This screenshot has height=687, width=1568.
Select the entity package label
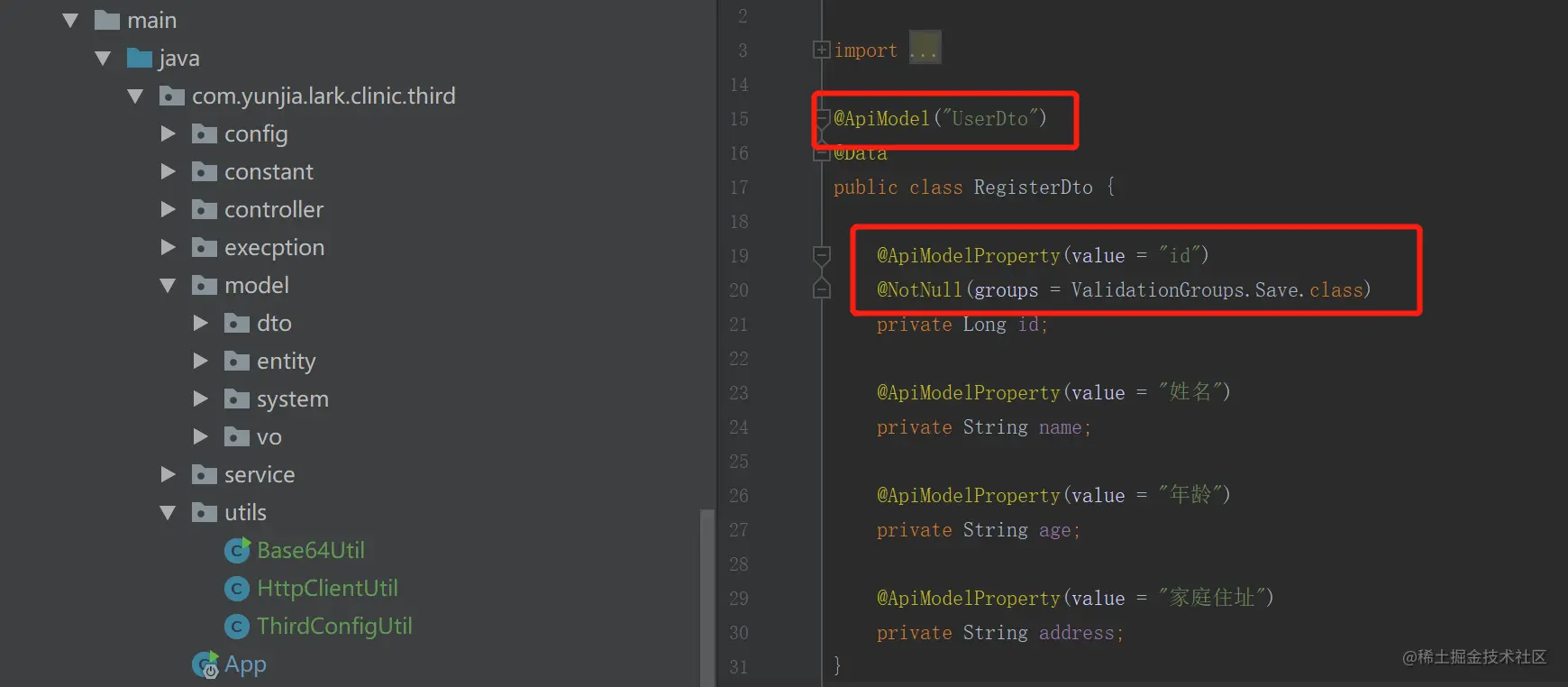coord(287,361)
